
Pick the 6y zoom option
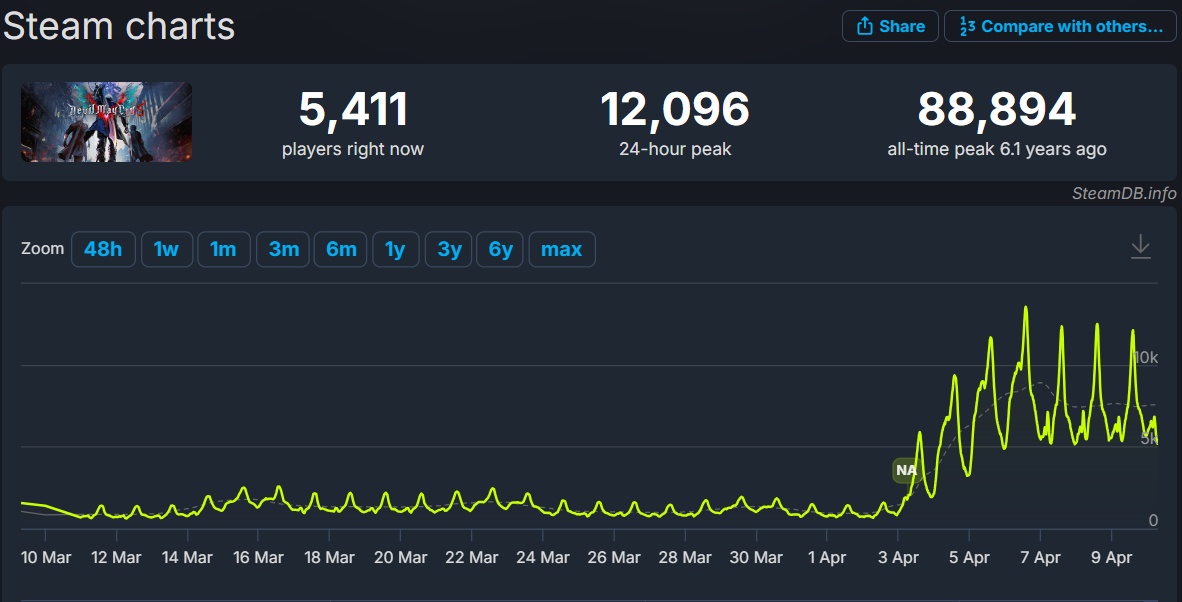(500, 249)
